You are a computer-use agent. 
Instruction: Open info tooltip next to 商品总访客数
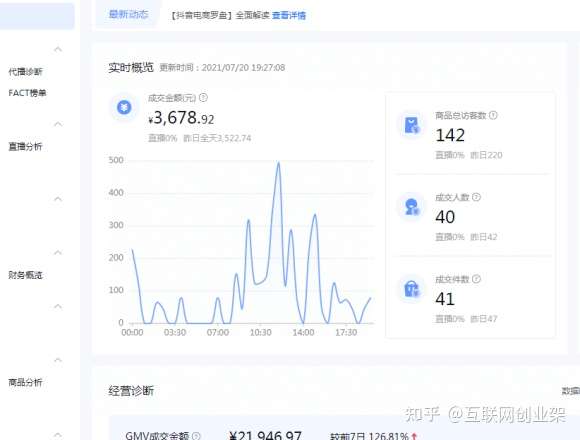click(x=493, y=115)
